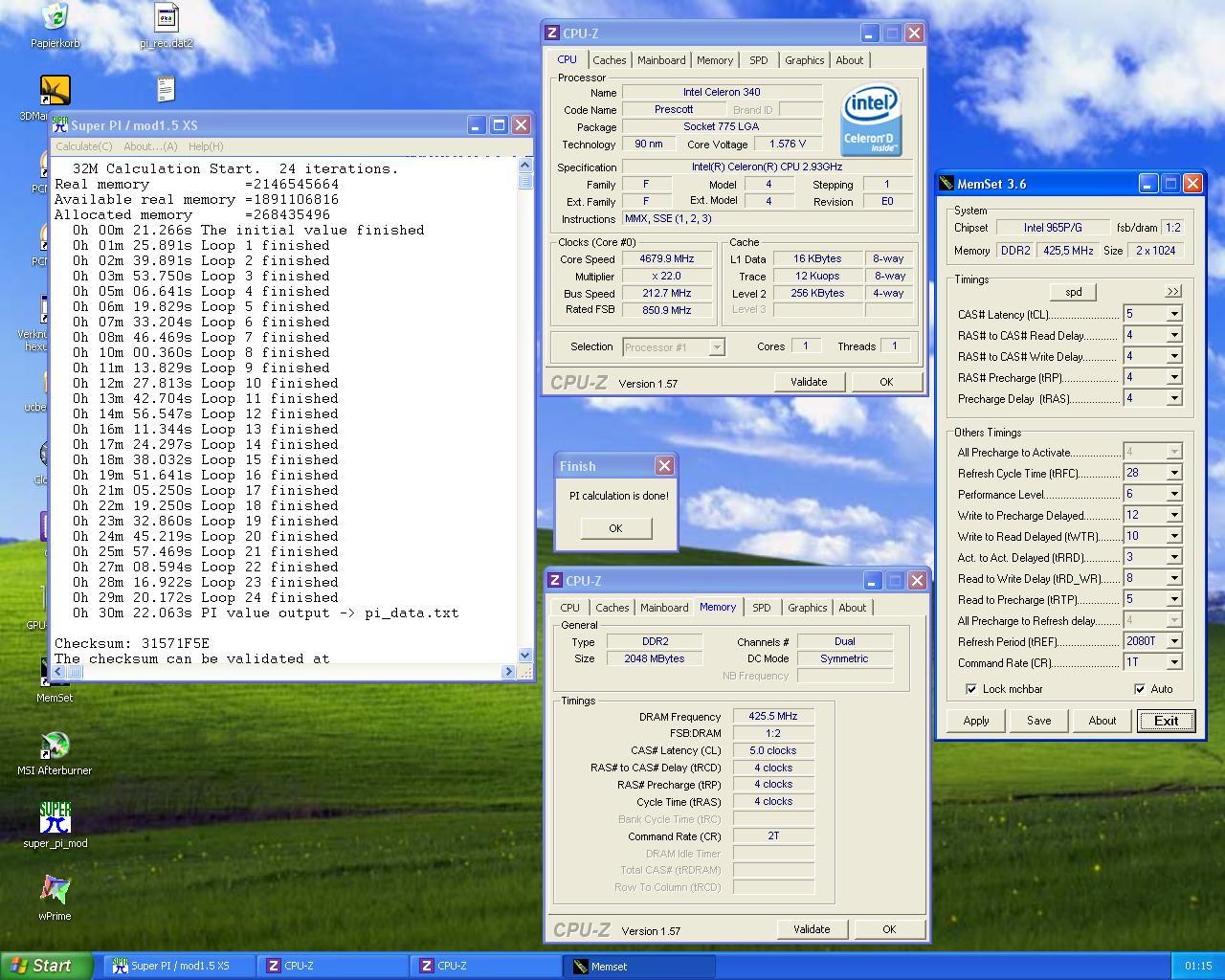Viewport: 1225px width, 980px height.
Task: Click the Intel Celeron D logo in CPU-Z
Action: [870, 121]
